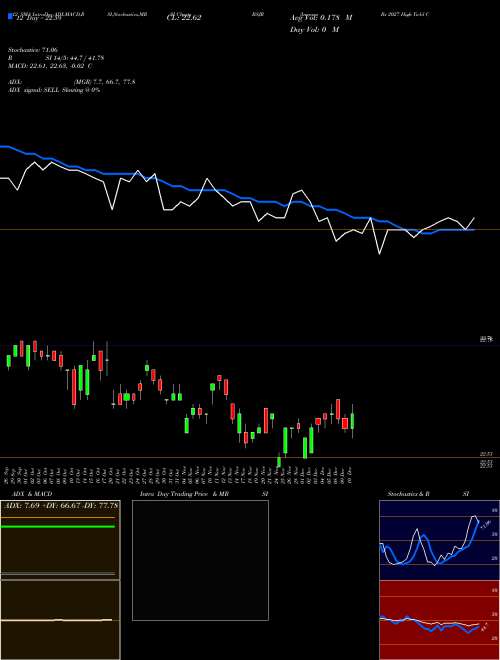Click the green line in the ADX panel
This screenshot has height=660, width=500.
[58, 527]
